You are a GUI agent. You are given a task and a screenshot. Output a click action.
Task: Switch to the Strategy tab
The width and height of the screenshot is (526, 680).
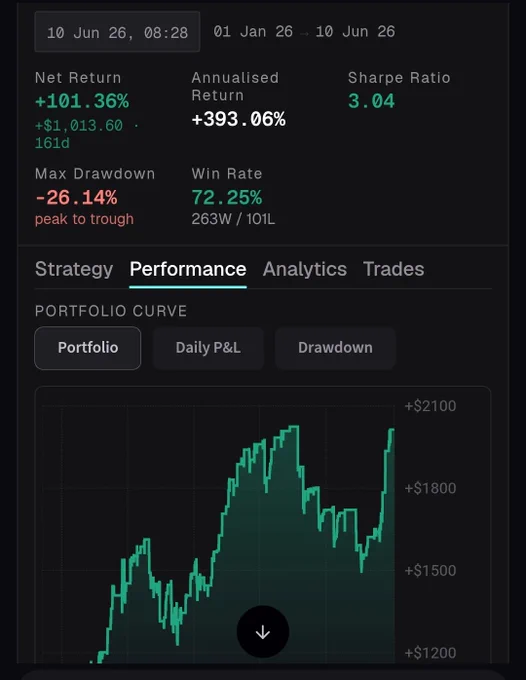pos(74,269)
